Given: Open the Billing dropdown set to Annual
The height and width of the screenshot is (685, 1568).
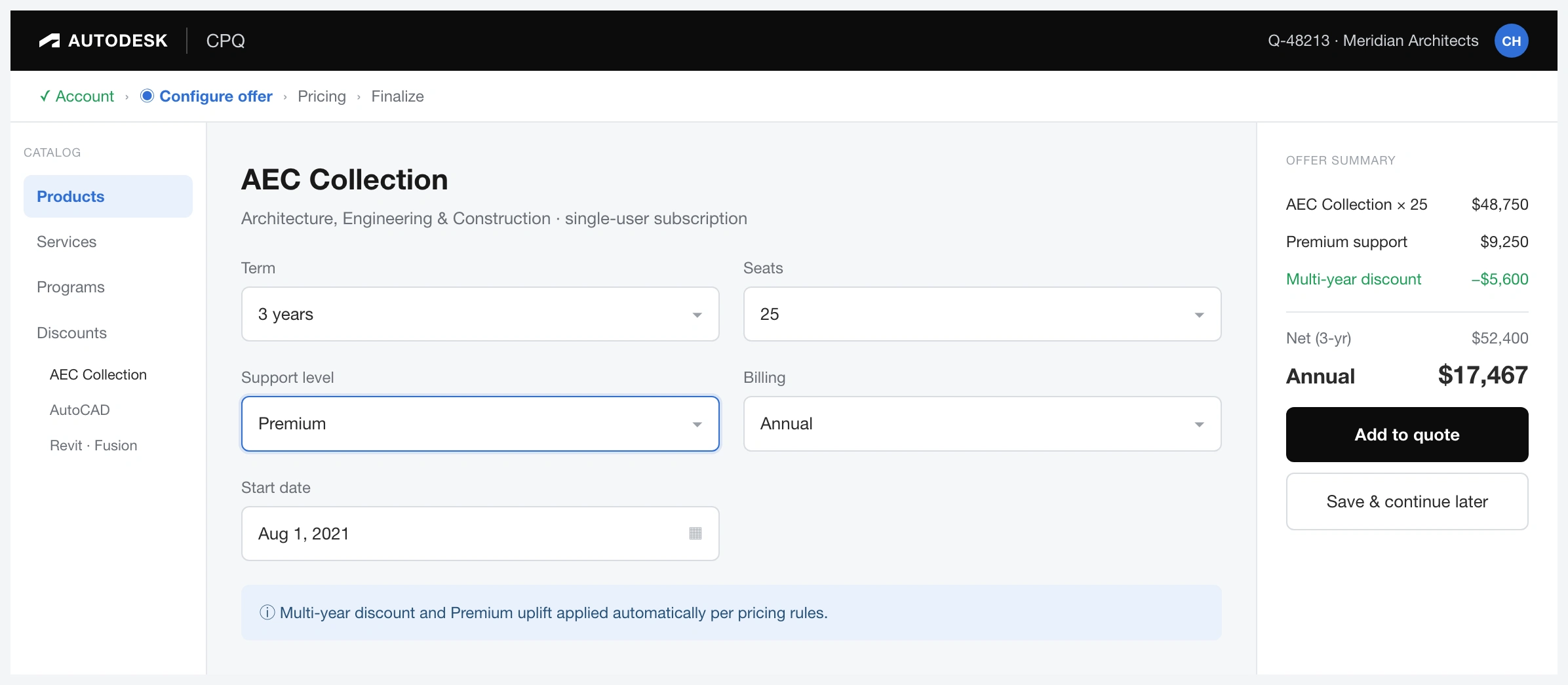Looking at the screenshot, I should point(982,423).
